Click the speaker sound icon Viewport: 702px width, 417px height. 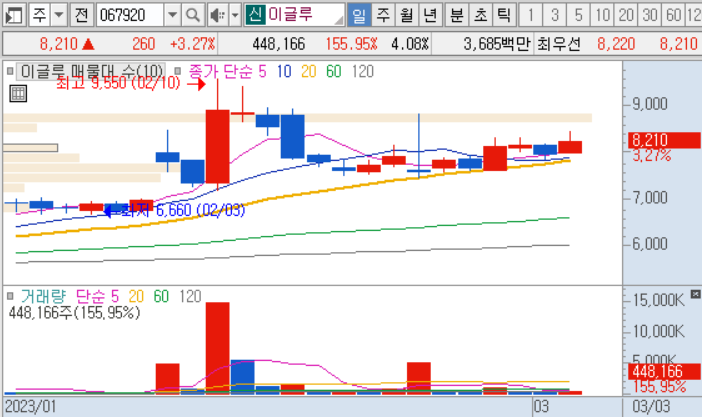(218, 15)
